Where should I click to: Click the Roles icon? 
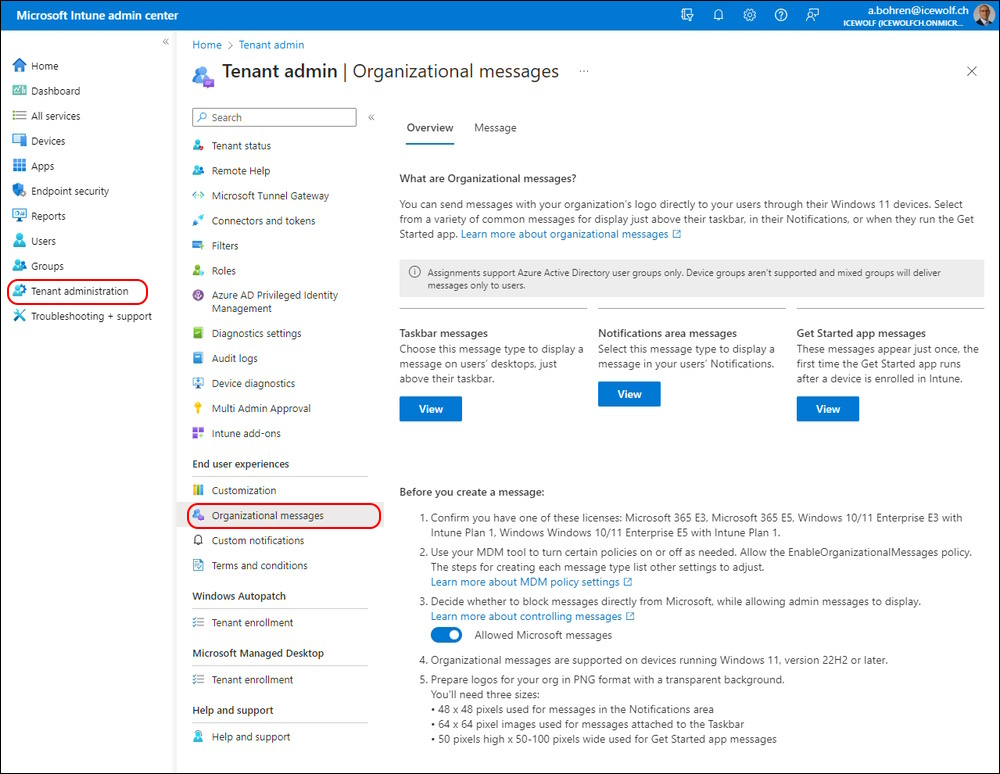coord(198,270)
